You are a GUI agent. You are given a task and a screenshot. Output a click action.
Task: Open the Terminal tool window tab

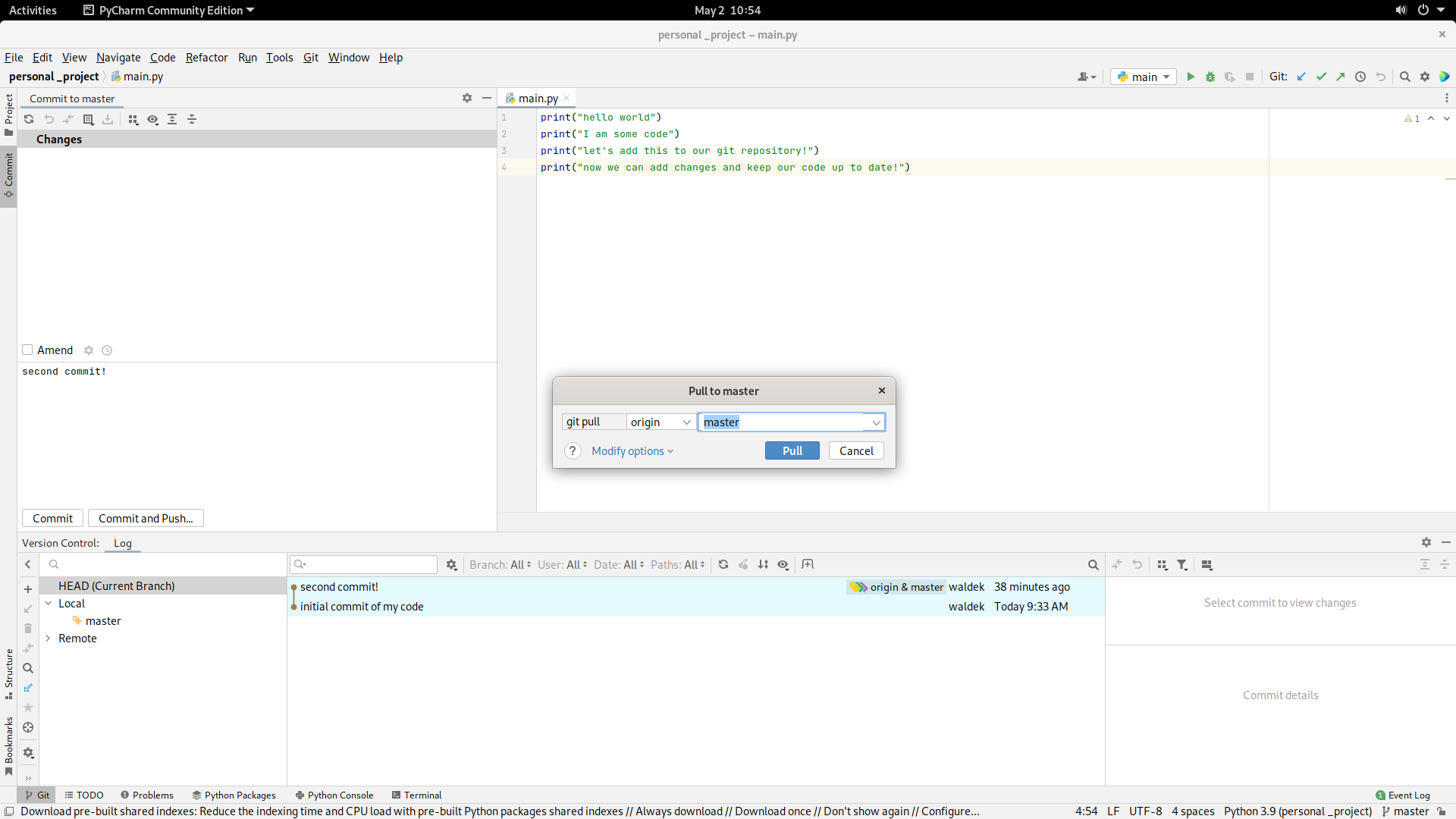click(416, 795)
